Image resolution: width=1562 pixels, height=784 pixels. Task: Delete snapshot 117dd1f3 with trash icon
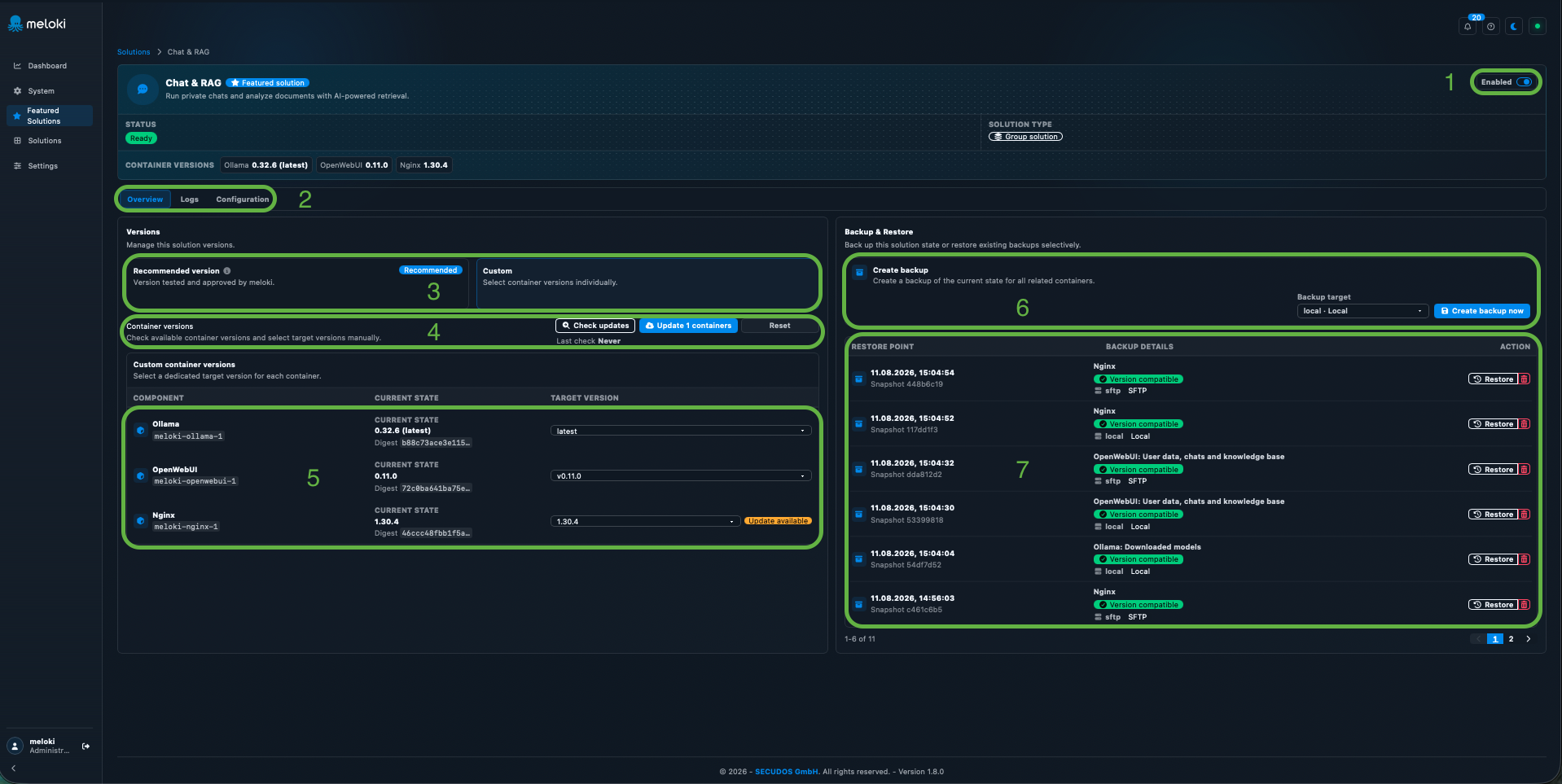(1525, 424)
